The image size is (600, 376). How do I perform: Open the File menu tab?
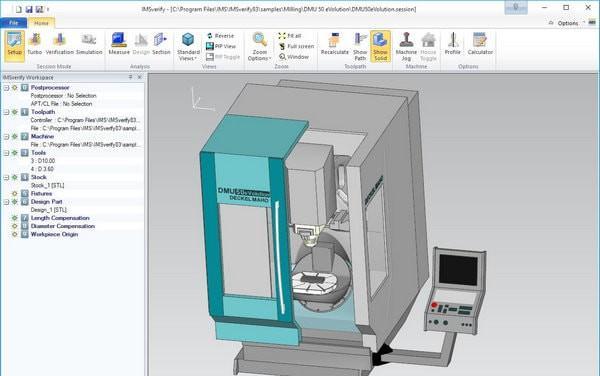[13, 23]
